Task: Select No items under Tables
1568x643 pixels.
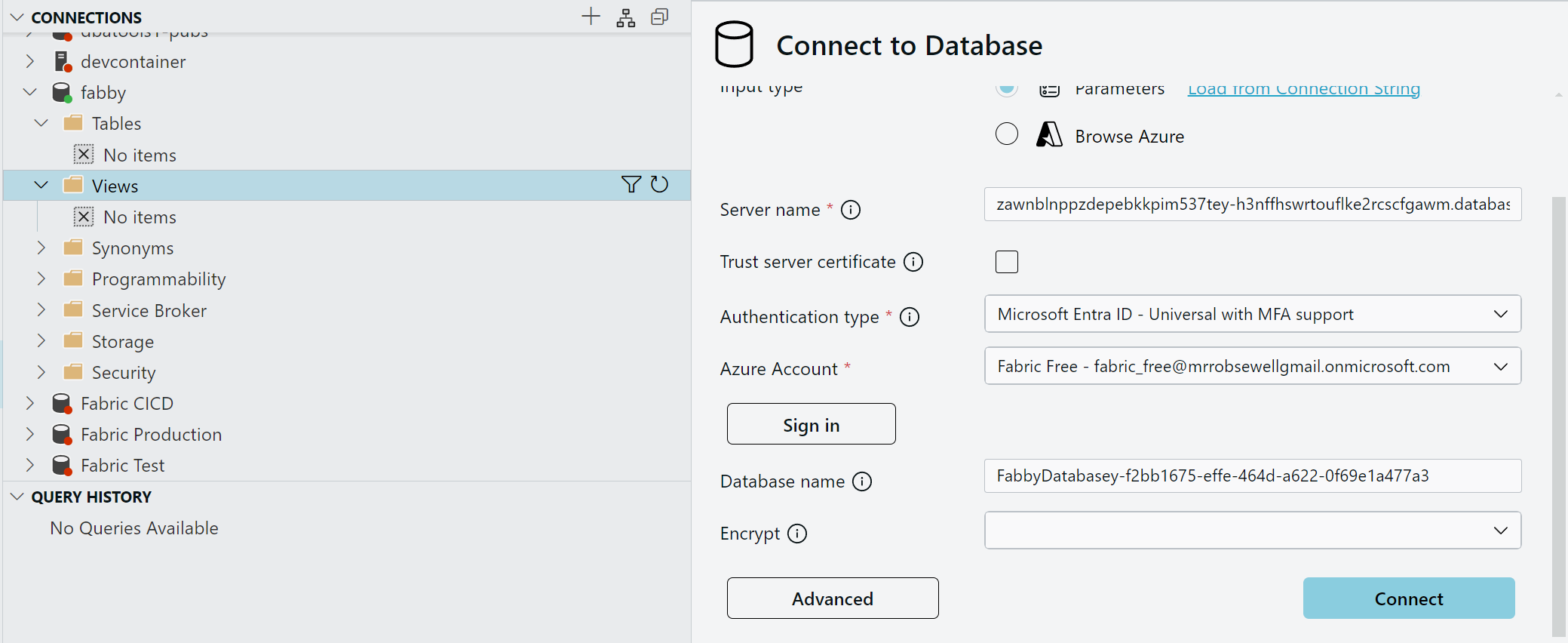Action: pos(140,155)
